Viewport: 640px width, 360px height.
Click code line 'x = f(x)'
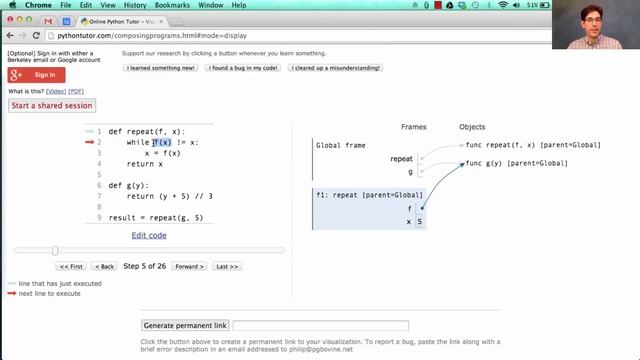(162, 153)
